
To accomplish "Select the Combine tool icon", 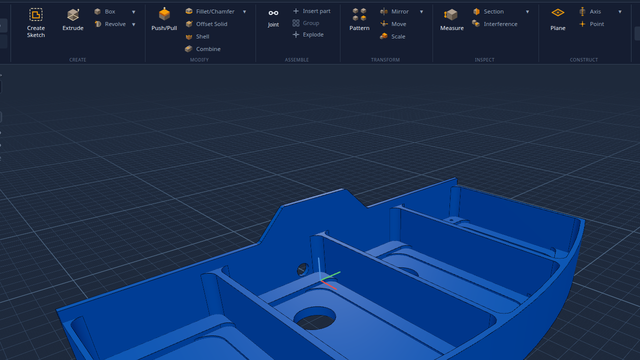I will point(189,49).
